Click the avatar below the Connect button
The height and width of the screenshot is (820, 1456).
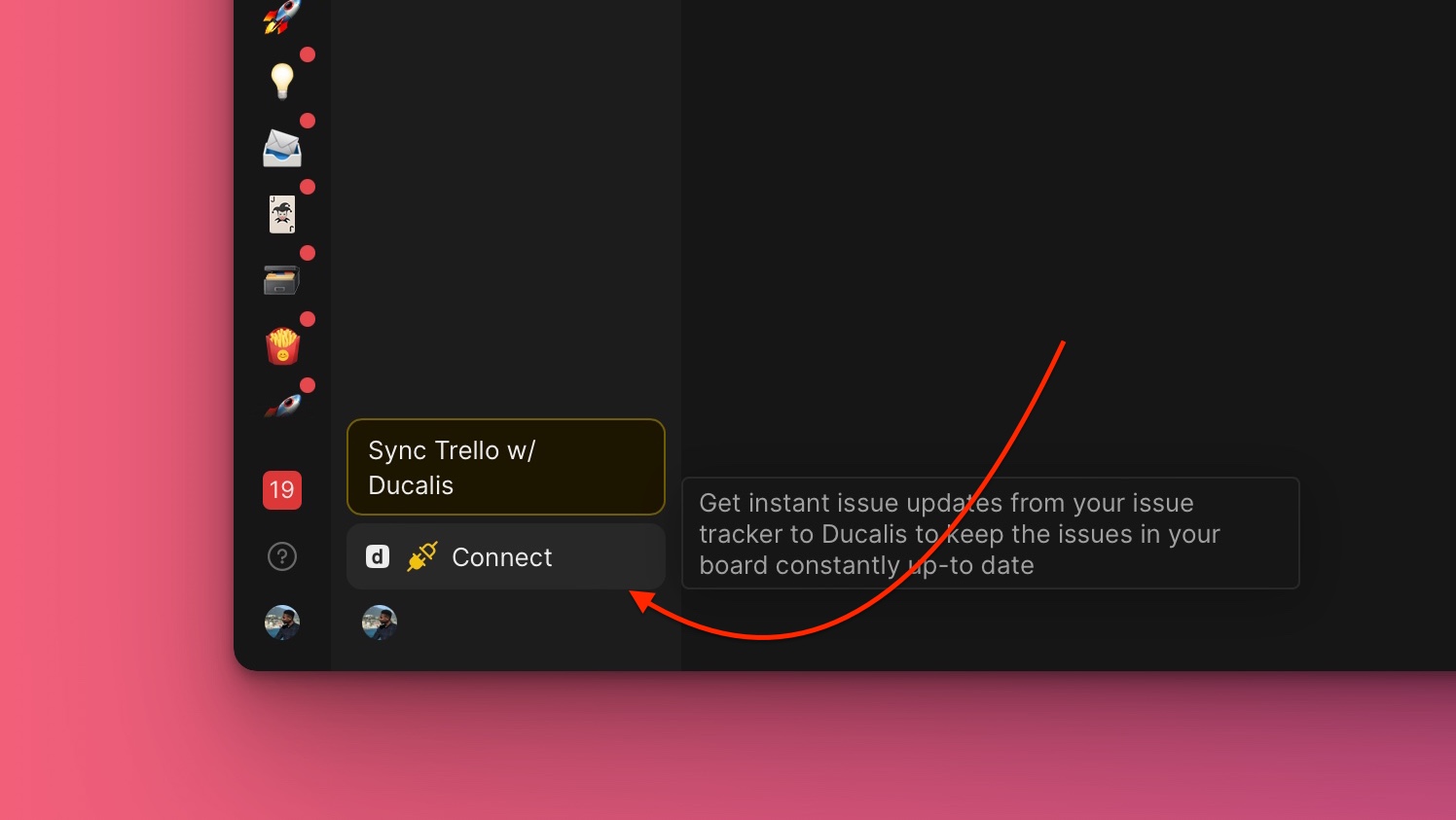pos(380,622)
